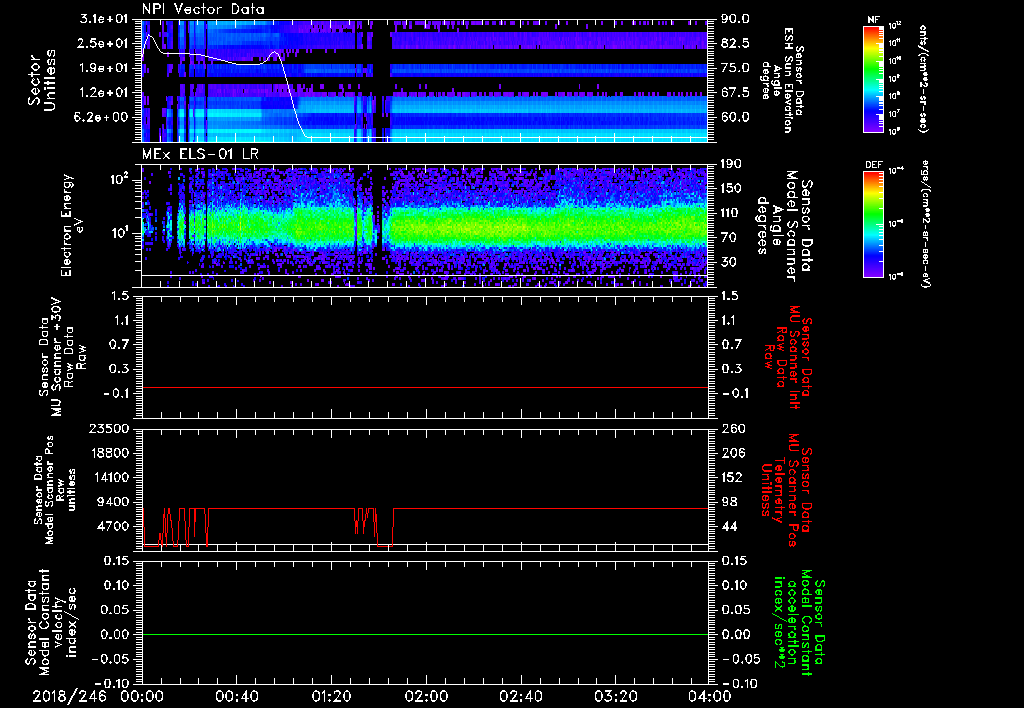Screen dimensions: 1024x708
Task: Select the red MU Scanner Inh axis title
Action: click(788, 357)
